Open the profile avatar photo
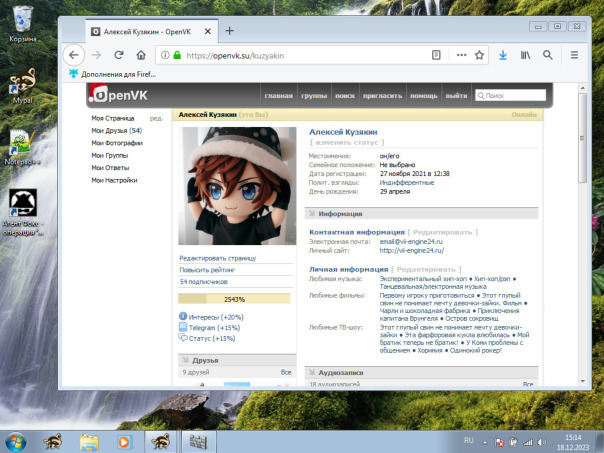Screen dimensions: 604x453 237,186
